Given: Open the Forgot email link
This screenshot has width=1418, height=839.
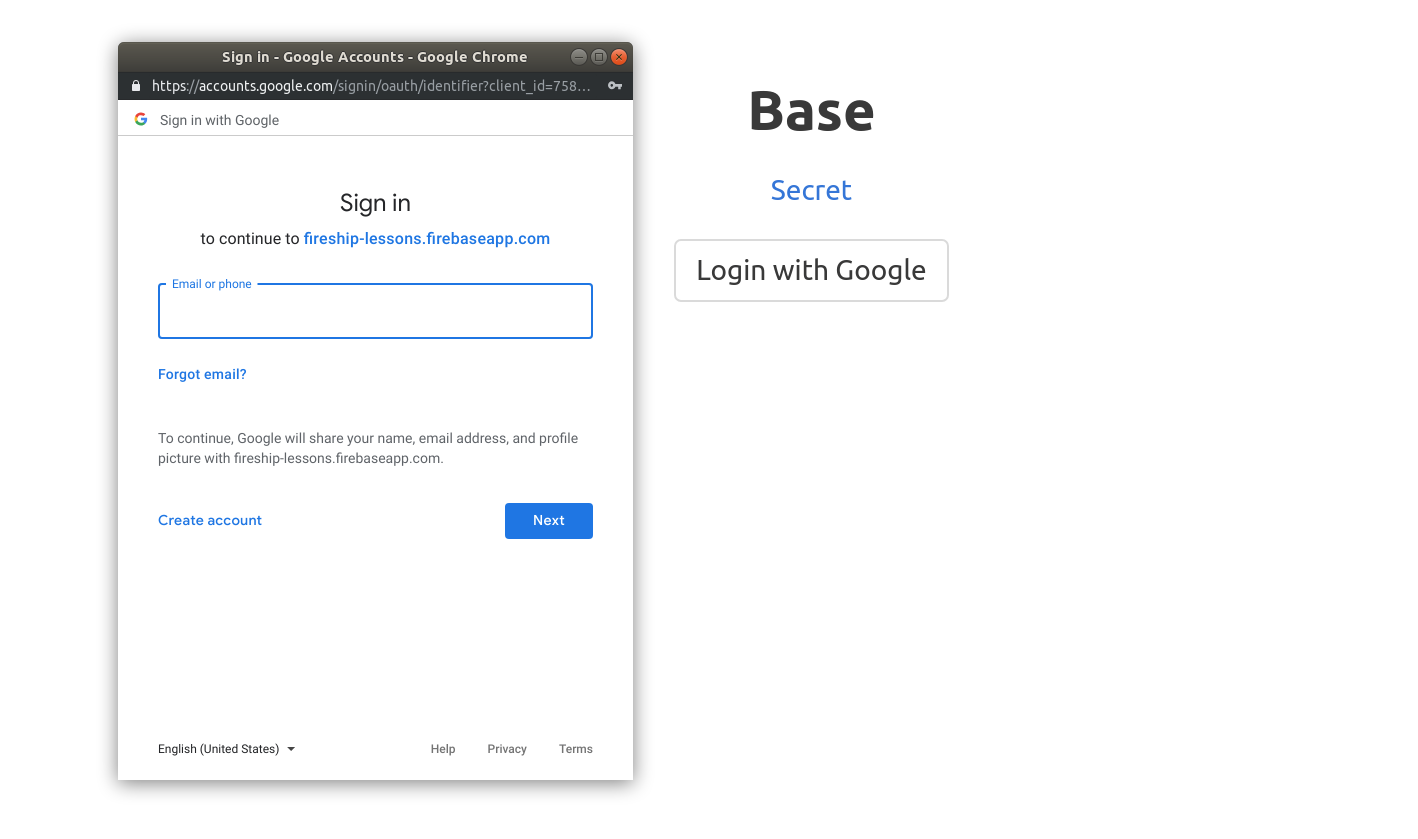Looking at the screenshot, I should (x=202, y=374).
